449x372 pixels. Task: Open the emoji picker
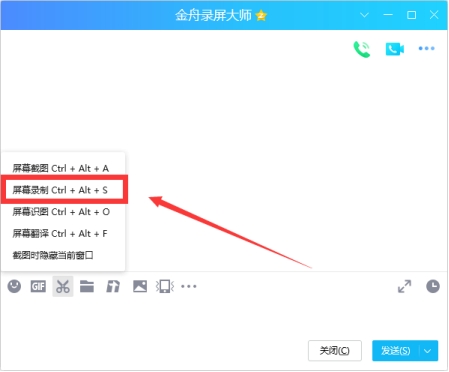tap(14, 286)
